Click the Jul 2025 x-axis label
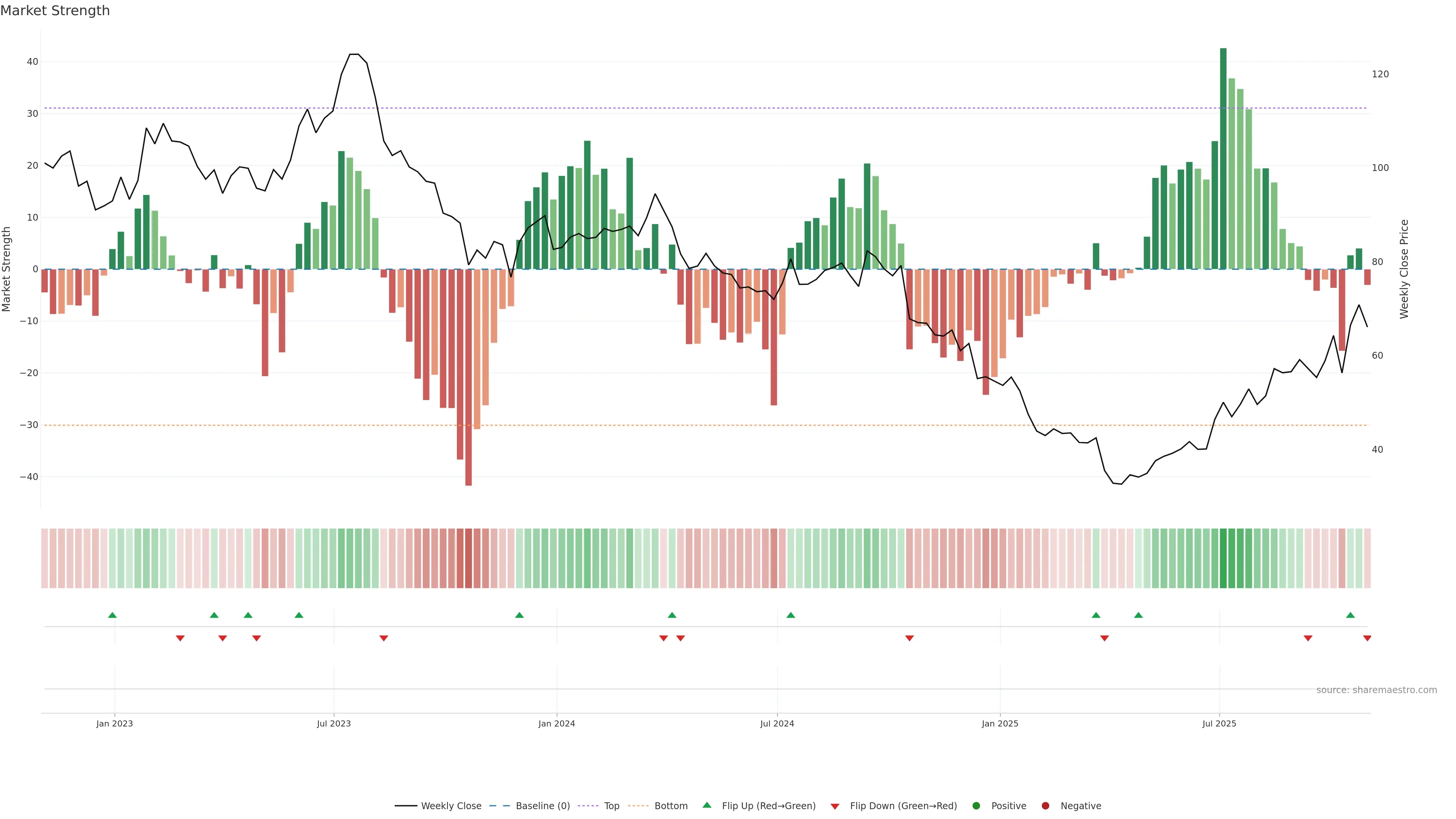 coord(1219,723)
